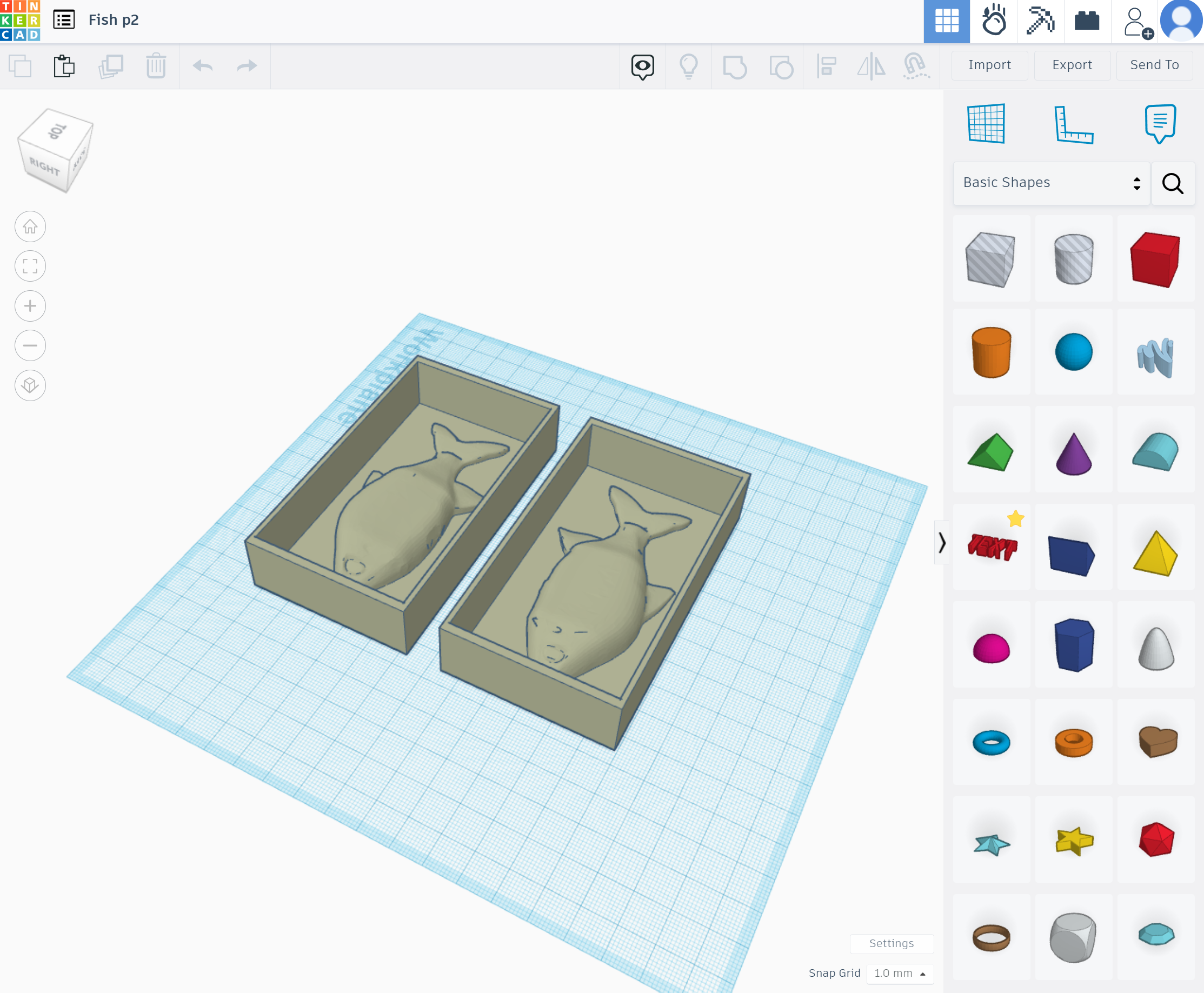Click the Delete trash icon
Screen dimensions: 1204x993
156,66
